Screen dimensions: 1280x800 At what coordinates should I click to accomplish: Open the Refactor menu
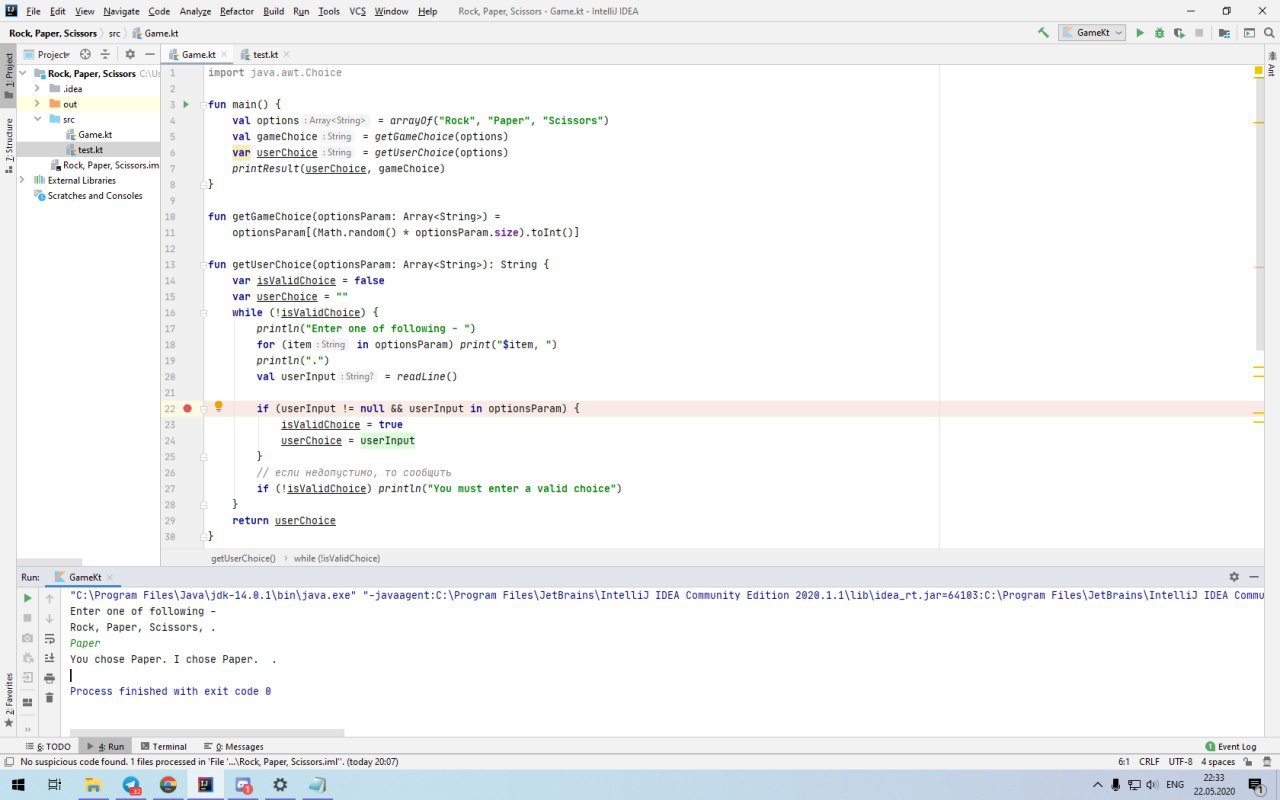click(237, 11)
